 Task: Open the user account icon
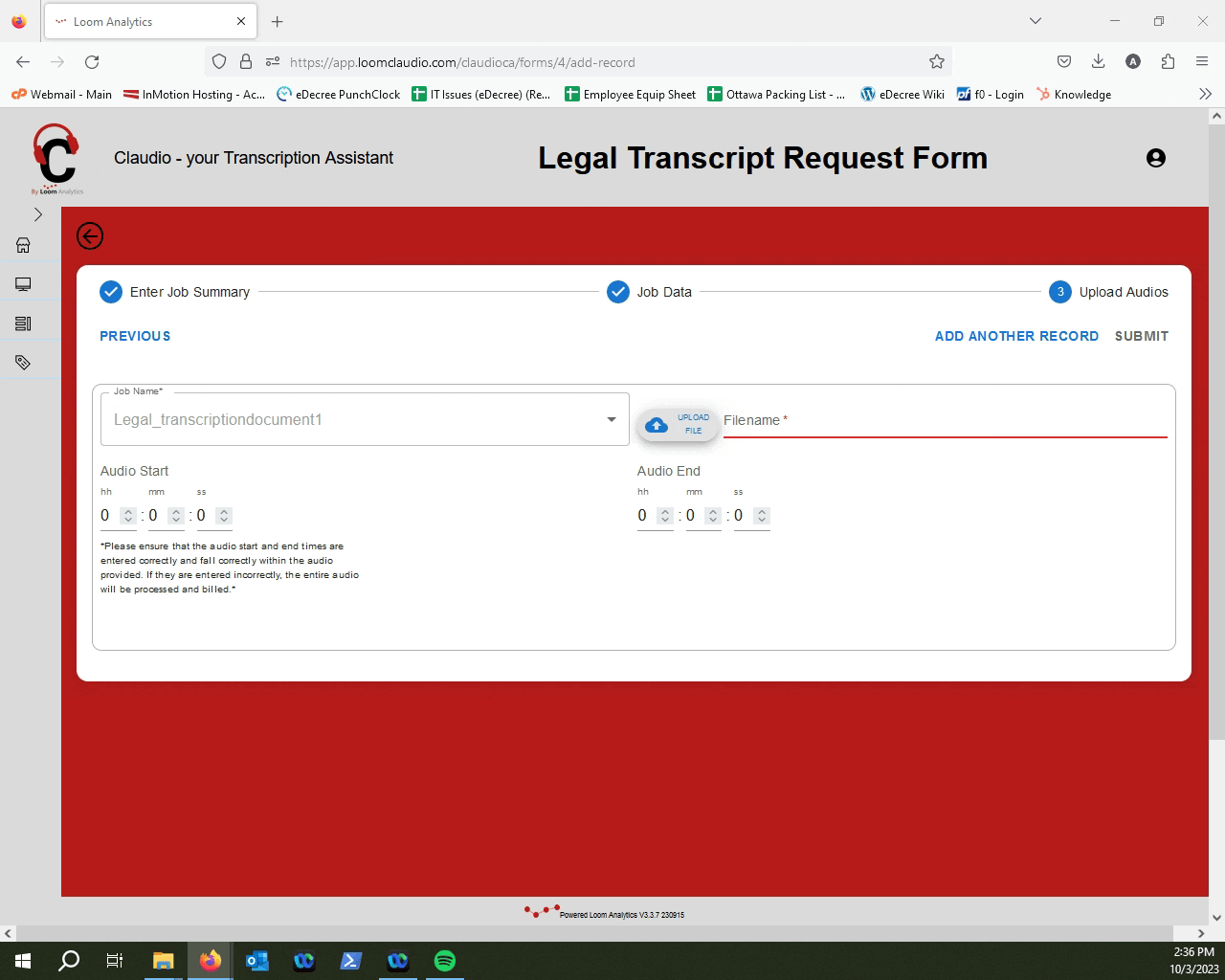[x=1156, y=158]
